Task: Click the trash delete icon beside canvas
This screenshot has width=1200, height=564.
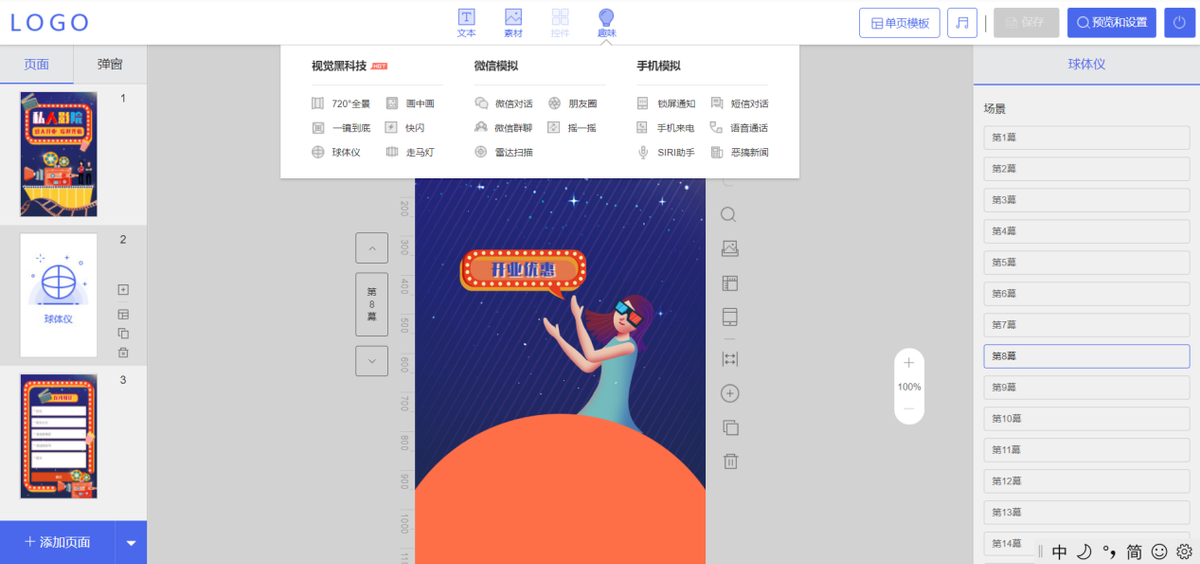Action: pos(730,461)
